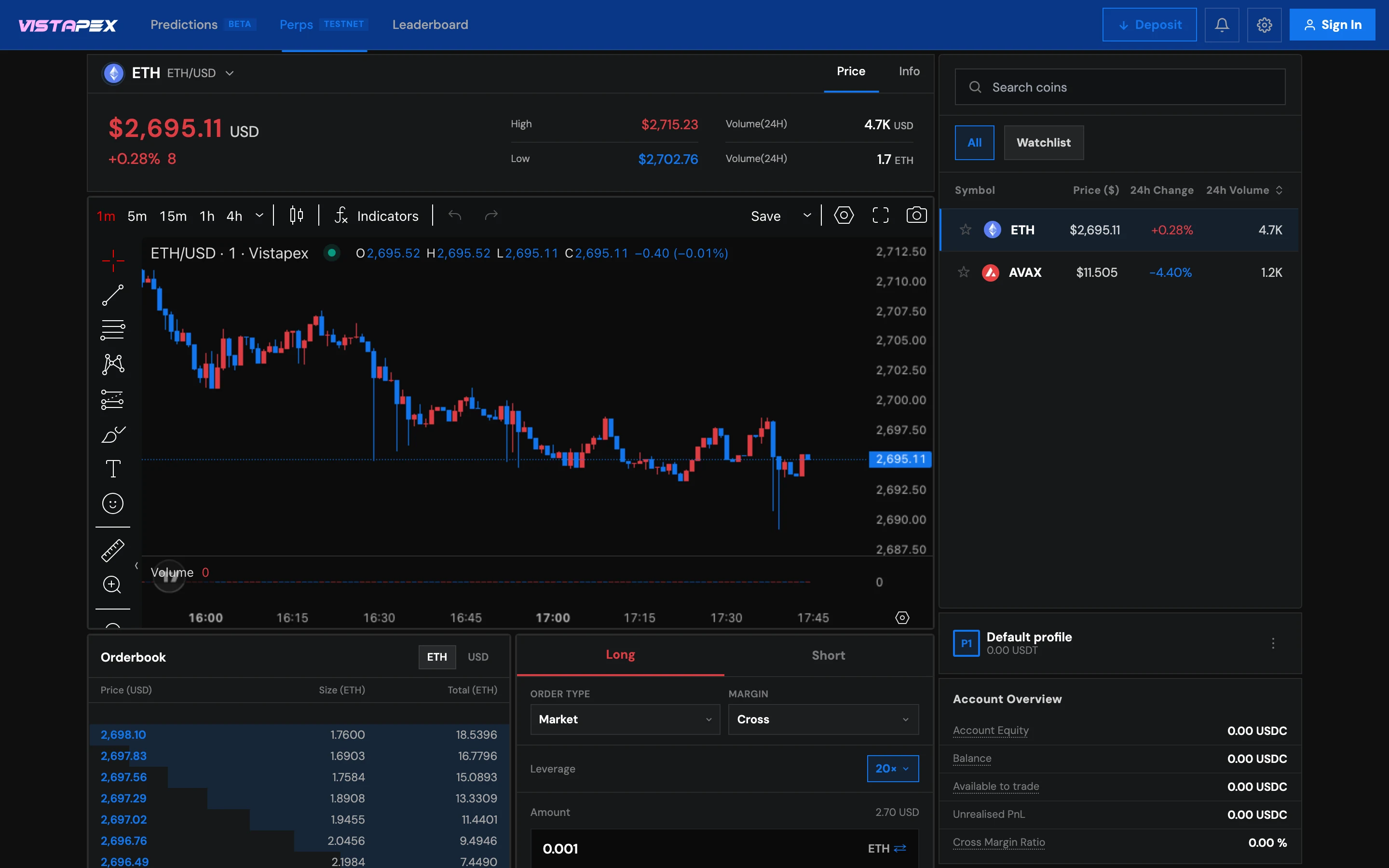Activate the chart zoom-in tool
The image size is (1389, 868).
[112, 585]
